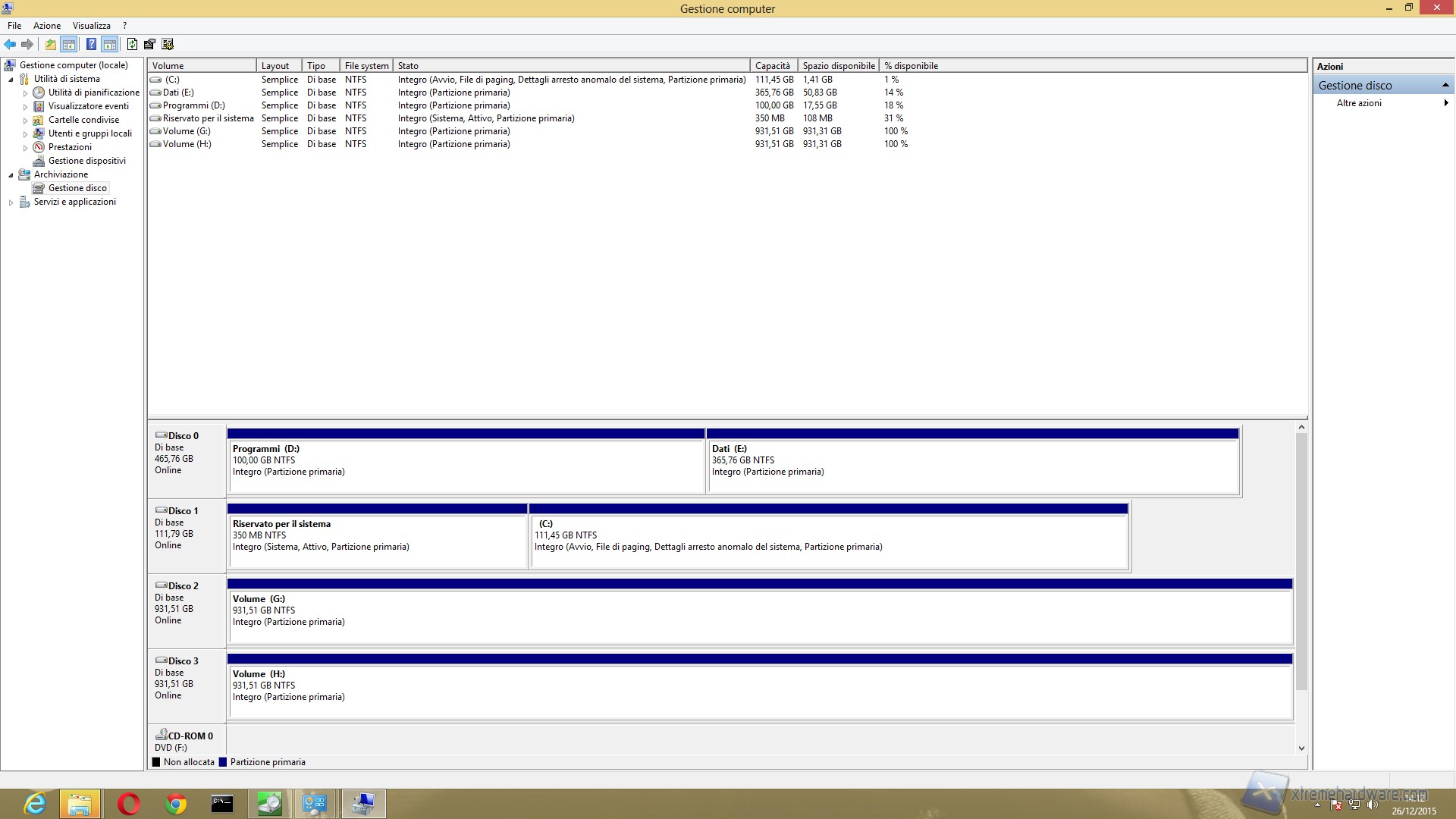Open the Azione menu
The height and width of the screenshot is (819, 1456).
coord(46,26)
